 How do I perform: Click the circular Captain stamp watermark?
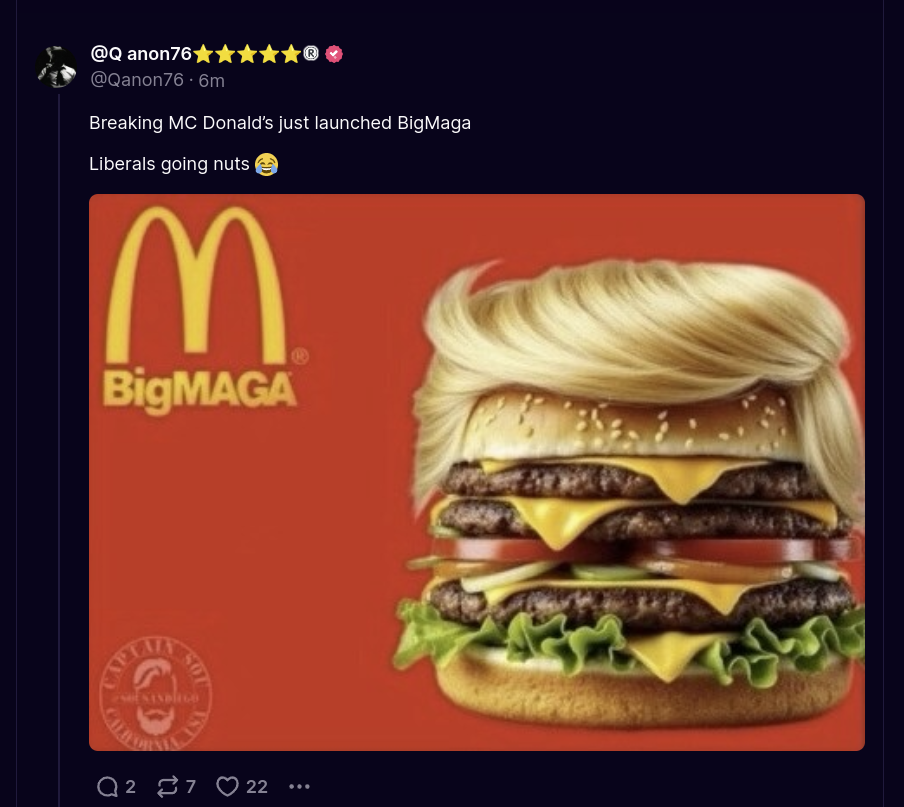click(x=156, y=693)
